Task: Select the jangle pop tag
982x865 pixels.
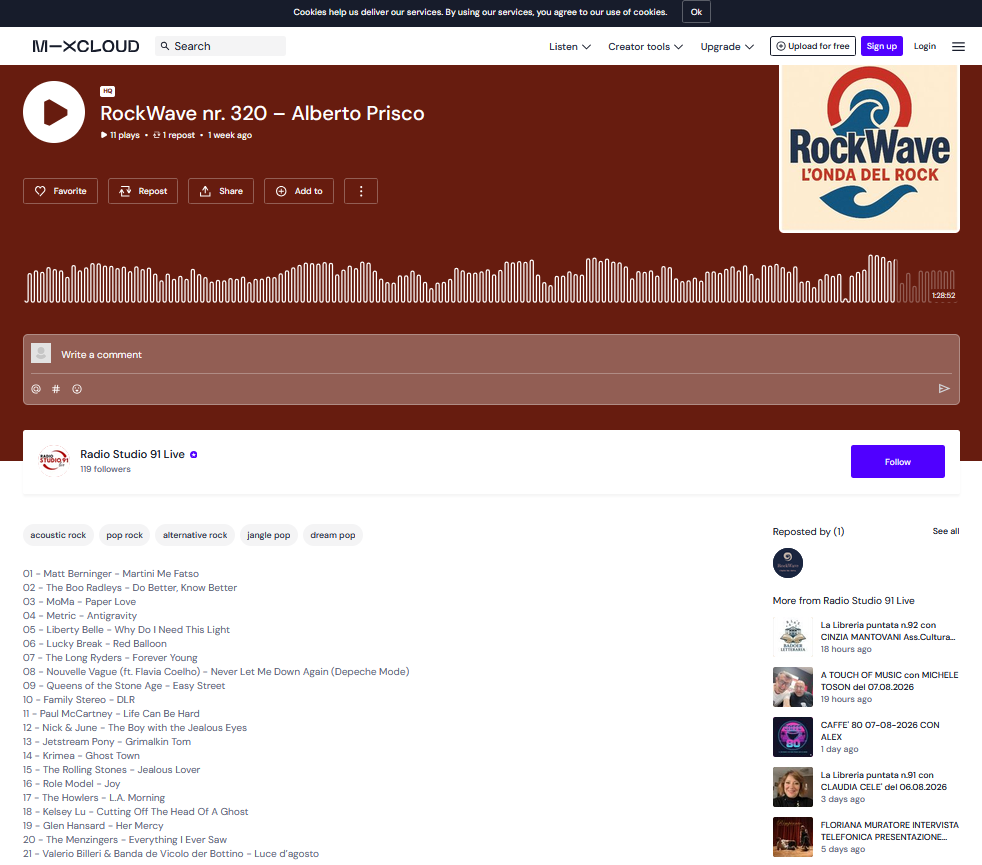Action: pos(269,535)
